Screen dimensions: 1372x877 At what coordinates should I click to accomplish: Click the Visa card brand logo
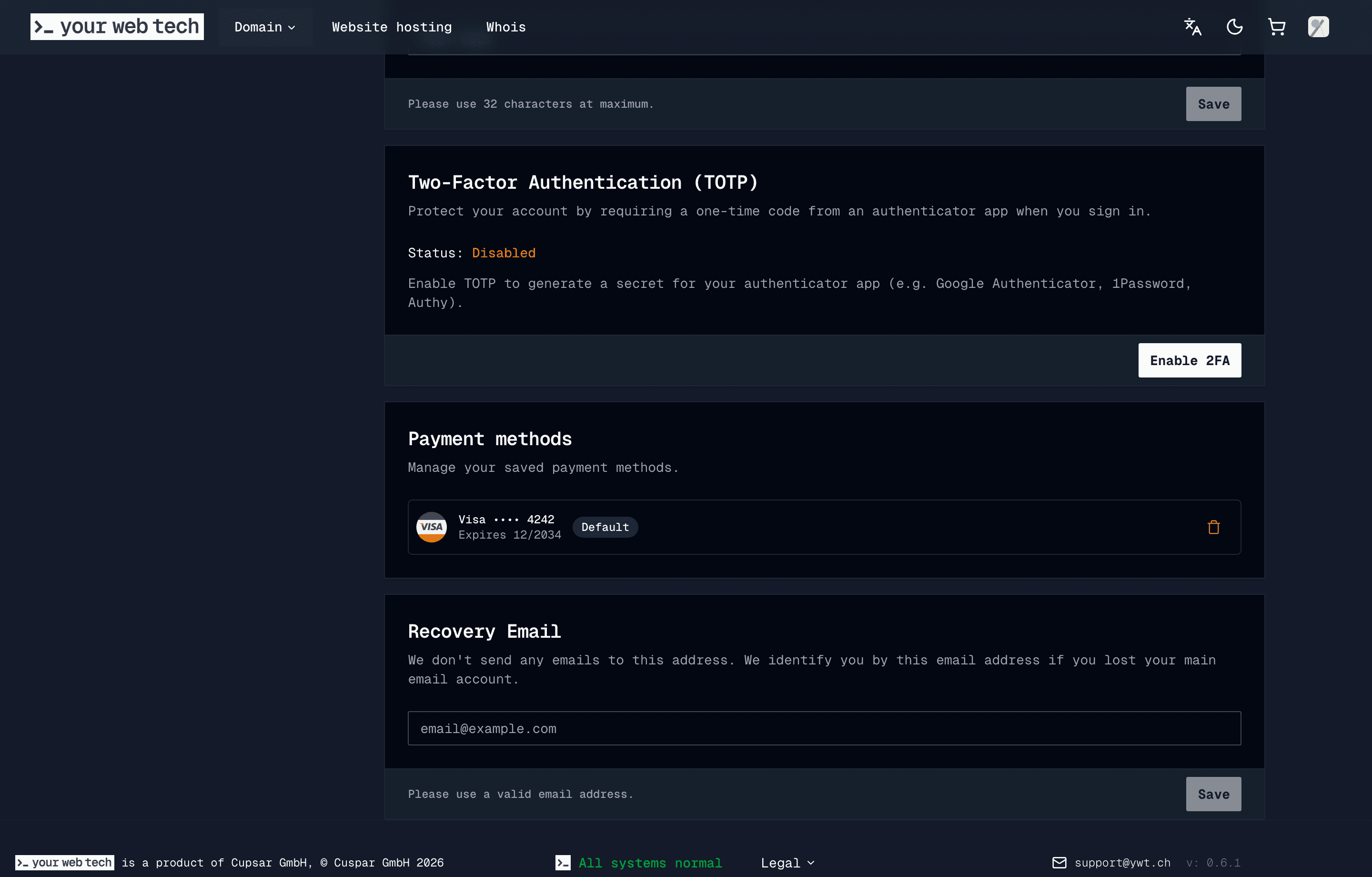tap(431, 527)
